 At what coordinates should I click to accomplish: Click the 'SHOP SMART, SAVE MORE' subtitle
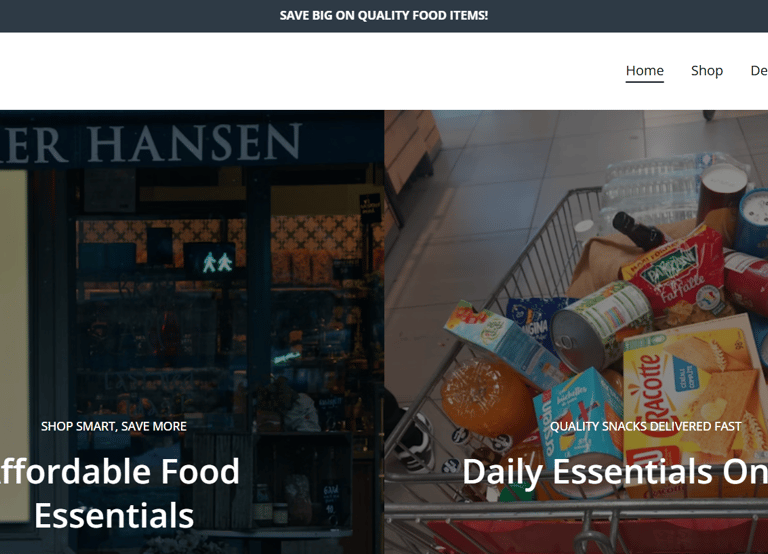114,426
